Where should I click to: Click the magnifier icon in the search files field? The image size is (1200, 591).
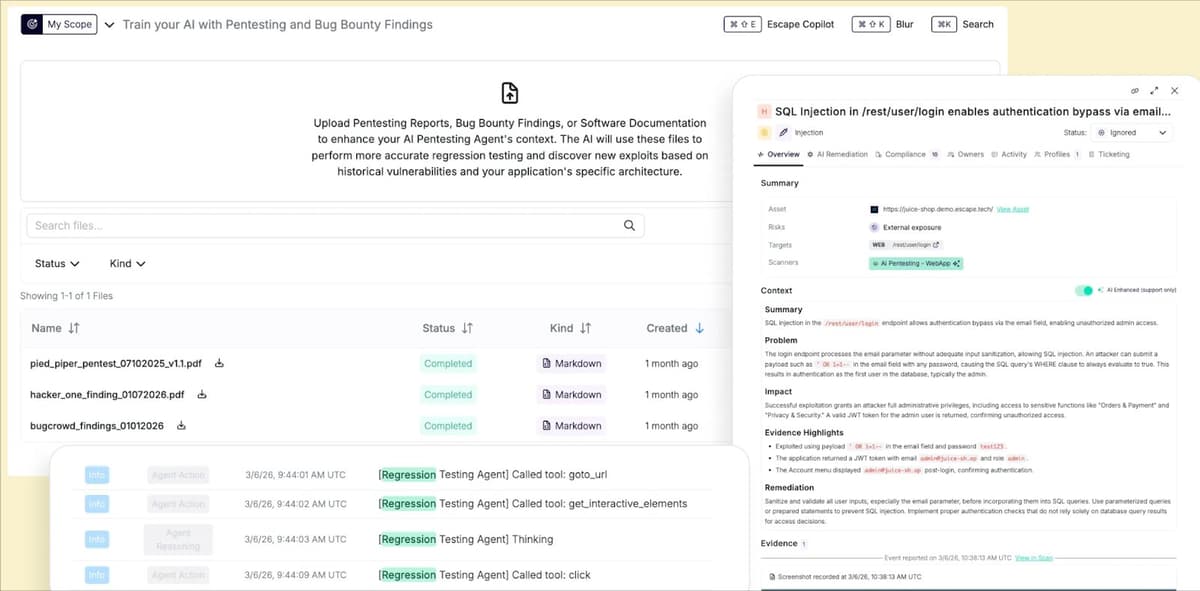click(x=629, y=225)
